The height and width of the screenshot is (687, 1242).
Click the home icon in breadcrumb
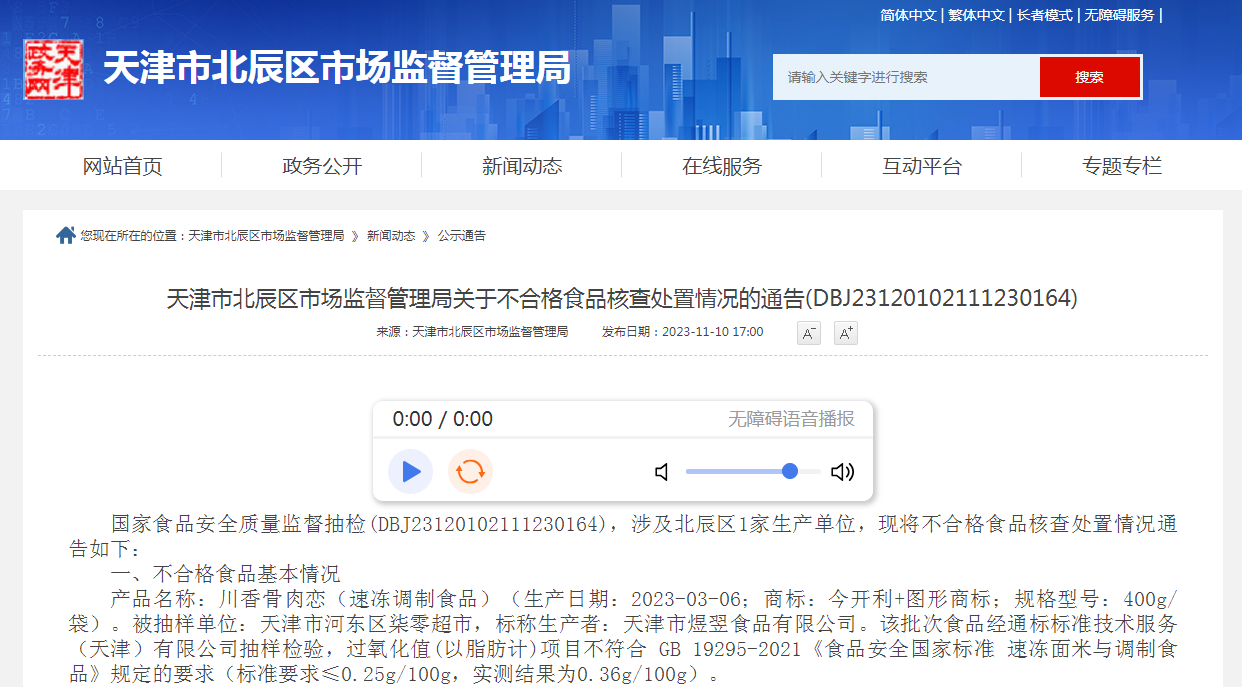coord(66,236)
